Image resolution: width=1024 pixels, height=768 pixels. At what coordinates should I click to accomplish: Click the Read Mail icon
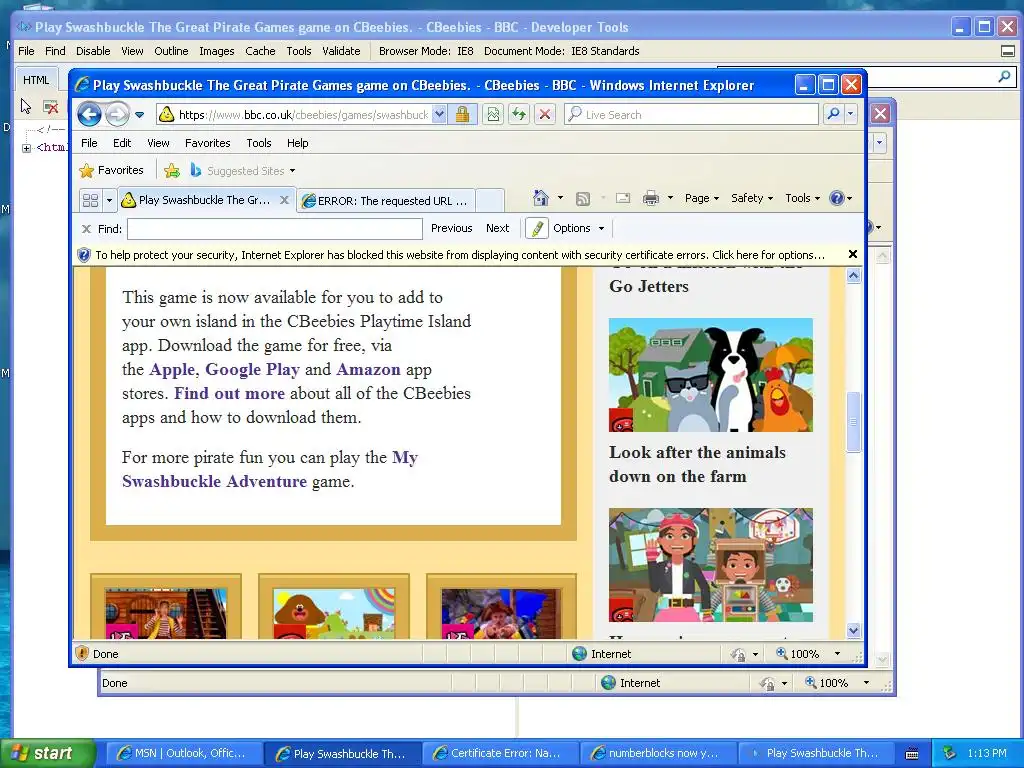(623, 198)
